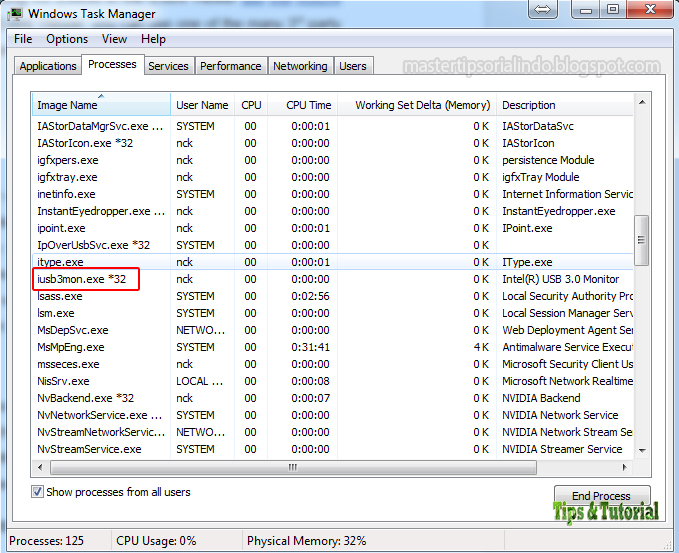
Task: Toggle Show processes from all users checkbox
Action: [x=37, y=492]
